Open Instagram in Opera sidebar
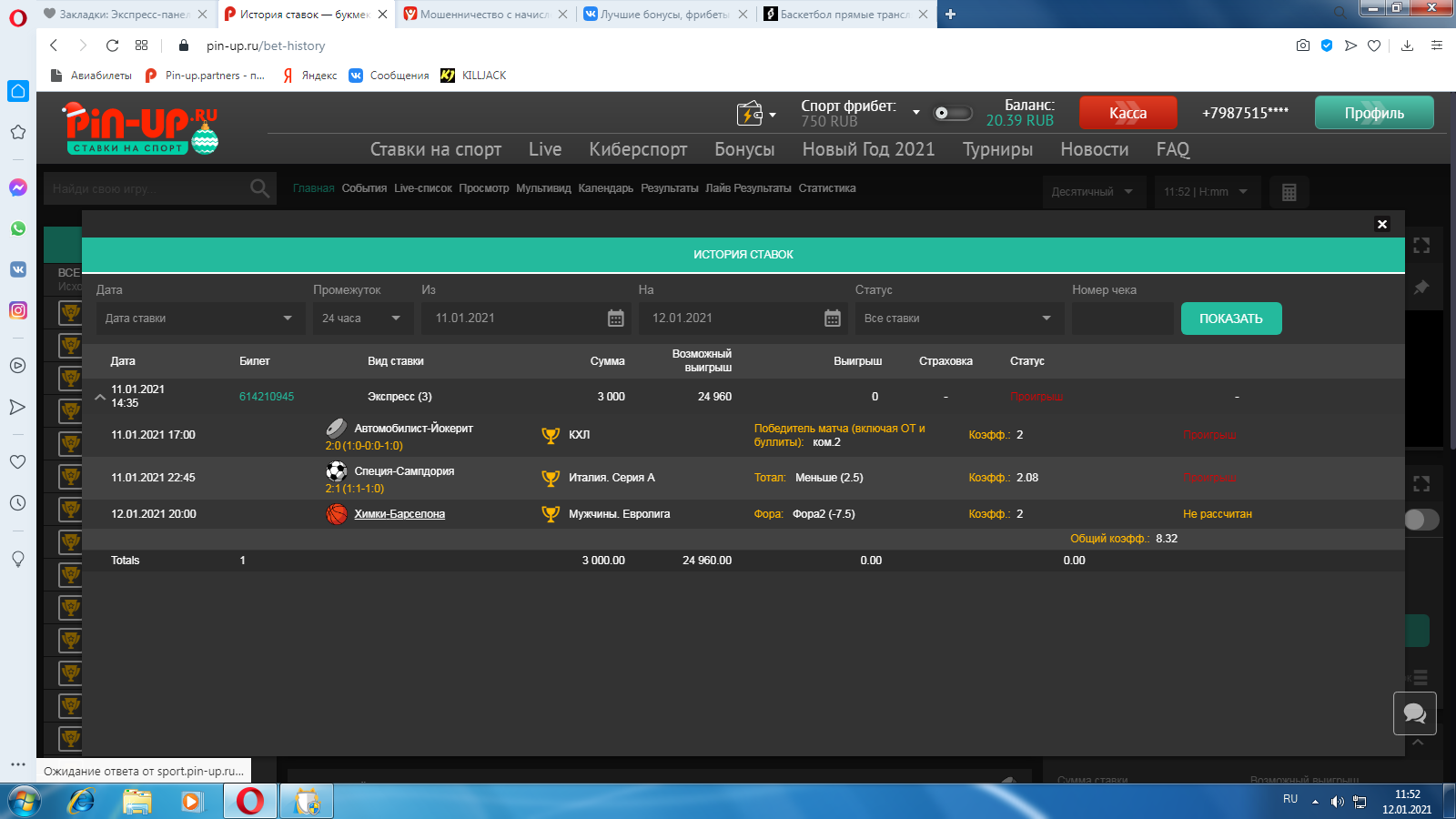Screen dimensions: 1456x819 (17, 310)
